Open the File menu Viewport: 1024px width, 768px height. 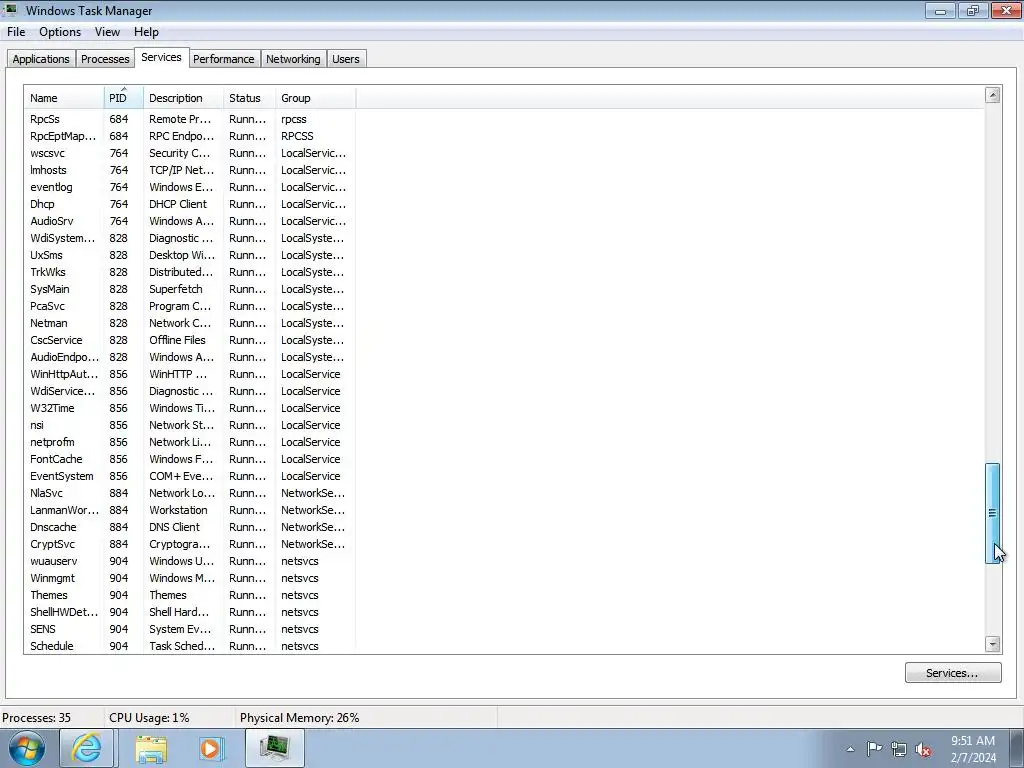(16, 32)
